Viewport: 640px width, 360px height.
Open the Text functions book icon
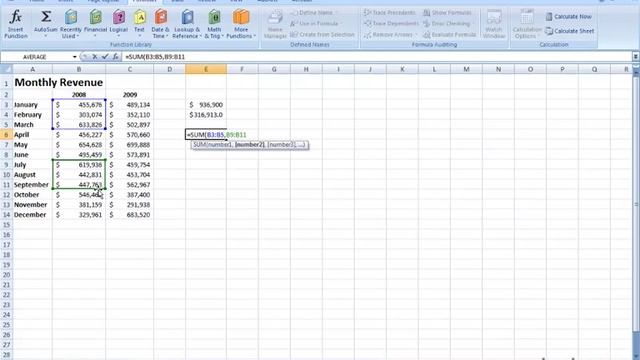[140, 17]
